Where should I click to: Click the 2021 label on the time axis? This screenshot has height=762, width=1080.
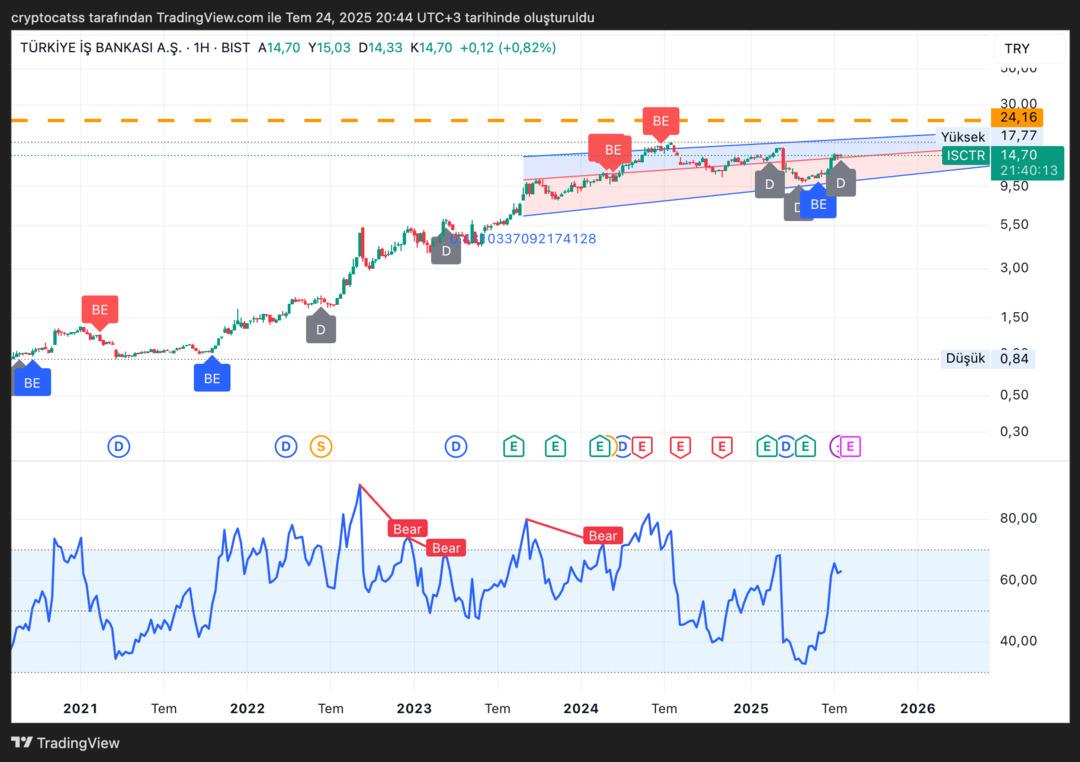coord(81,708)
